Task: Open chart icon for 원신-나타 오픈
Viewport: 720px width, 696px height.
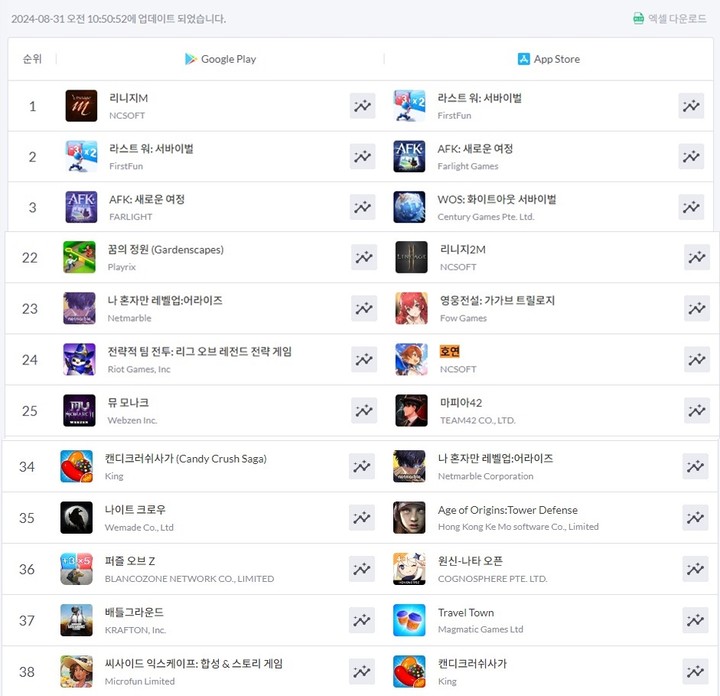Action: (695, 569)
